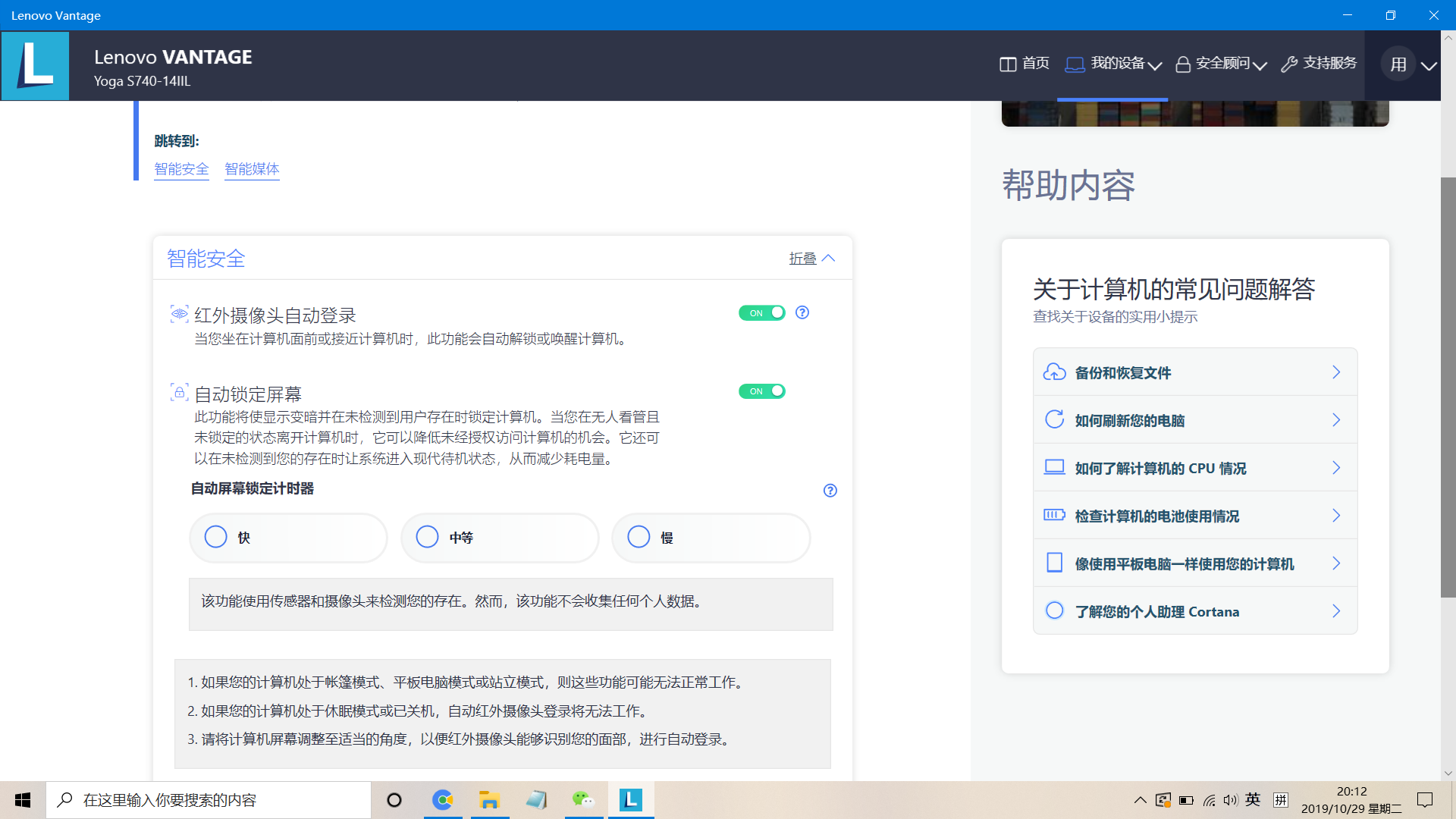Open 了解您的个人助理 Cortana article

pos(1195,611)
